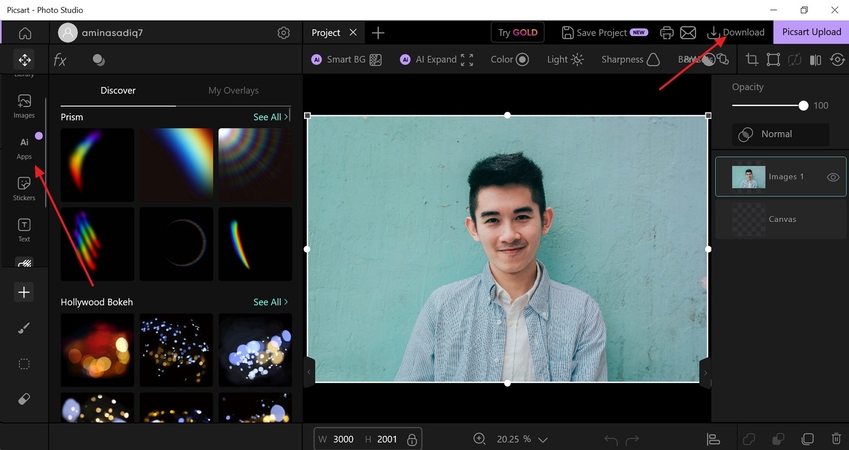Open the Color adjustment
This screenshot has width=849, height=450.
point(510,60)
